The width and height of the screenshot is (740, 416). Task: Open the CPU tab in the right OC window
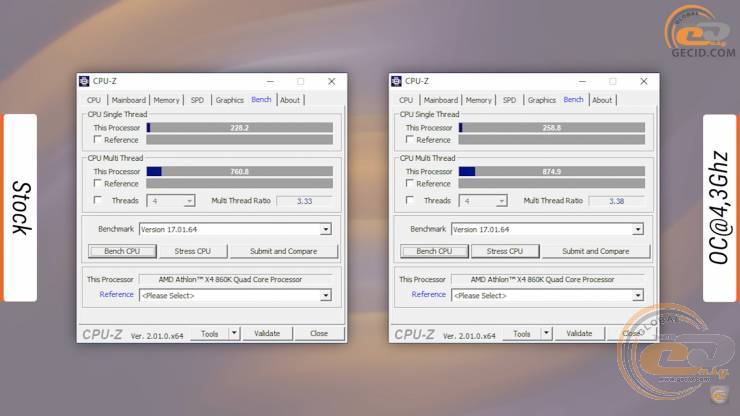406,100
